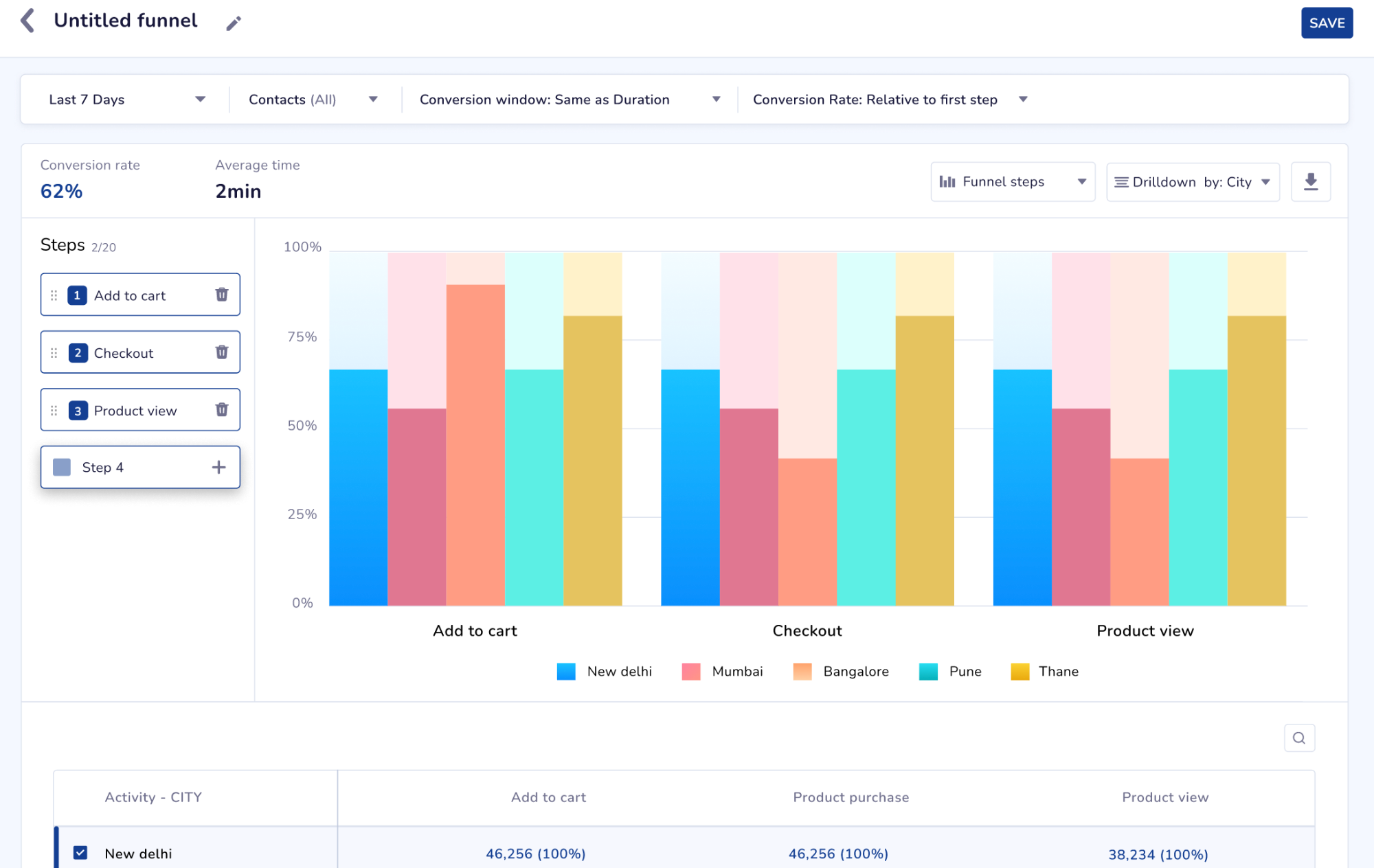
Task: Go back using the left chevron
Action: coord(27,21)
